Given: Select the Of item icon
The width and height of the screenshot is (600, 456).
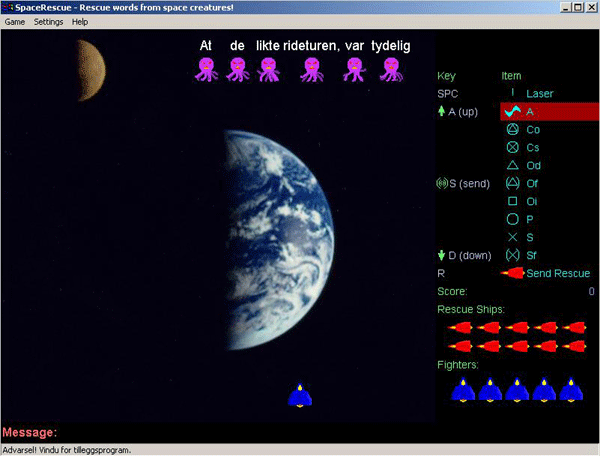Looking at the screenshot, I should click(x=512, y=184).
